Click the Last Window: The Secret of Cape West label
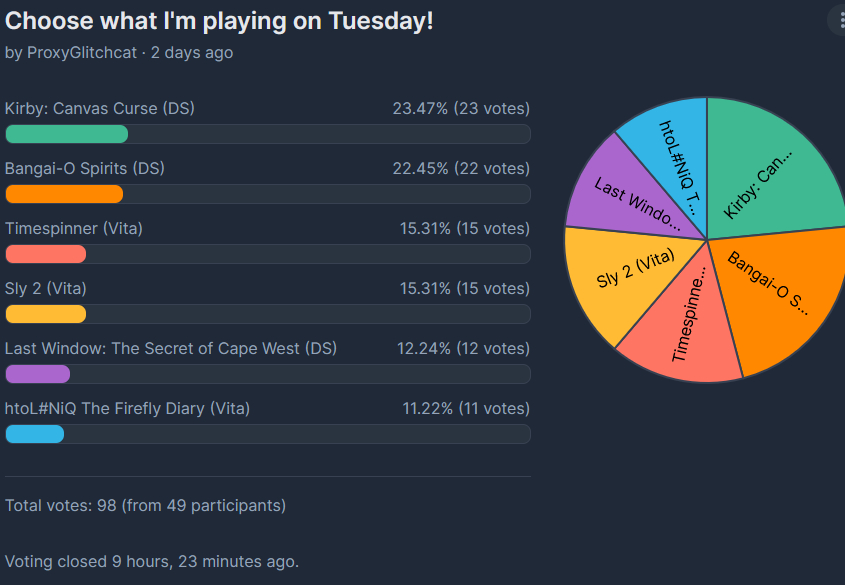 (x=171, y=349)
